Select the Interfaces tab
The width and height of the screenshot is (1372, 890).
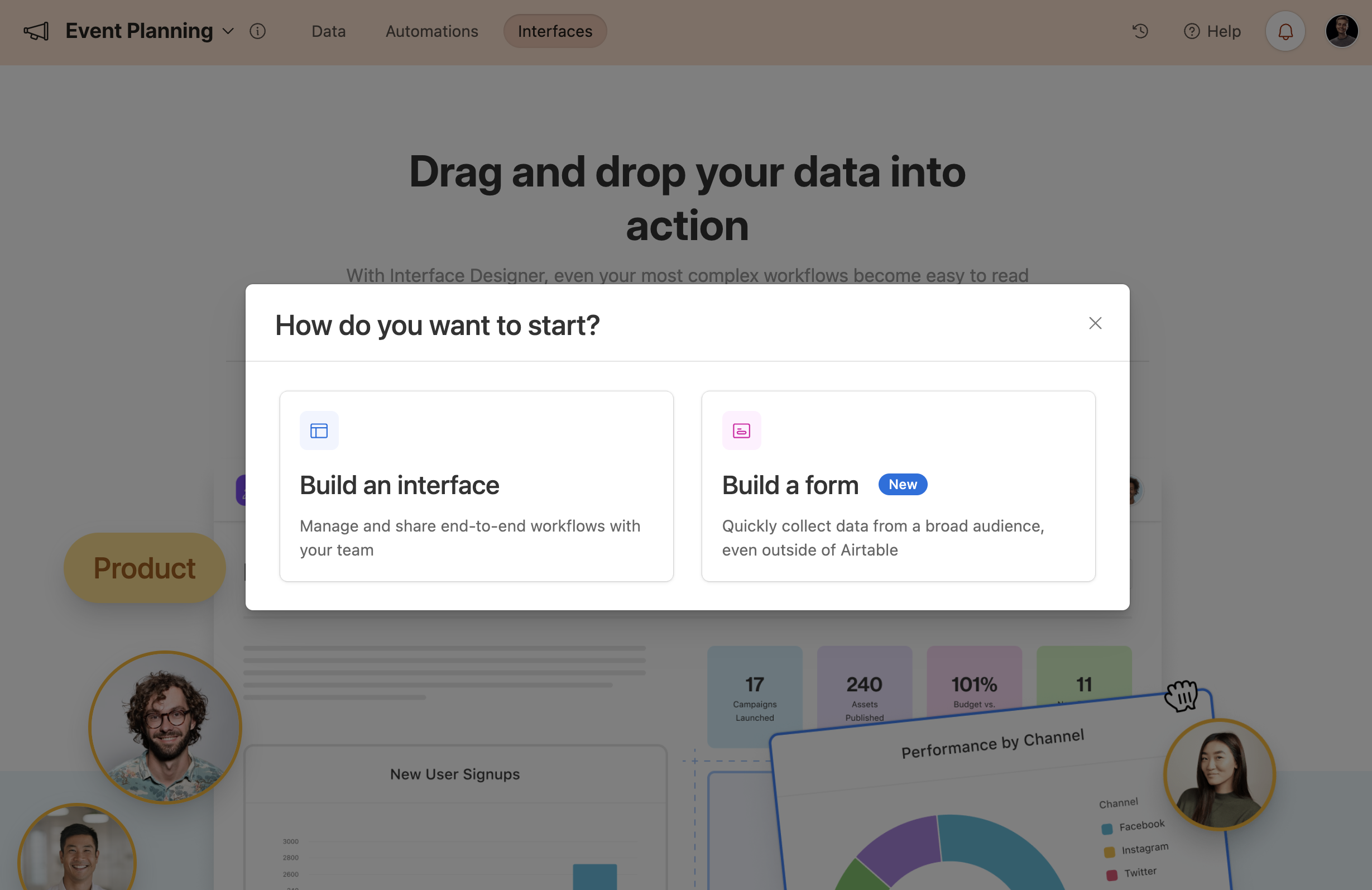(555, 31)
